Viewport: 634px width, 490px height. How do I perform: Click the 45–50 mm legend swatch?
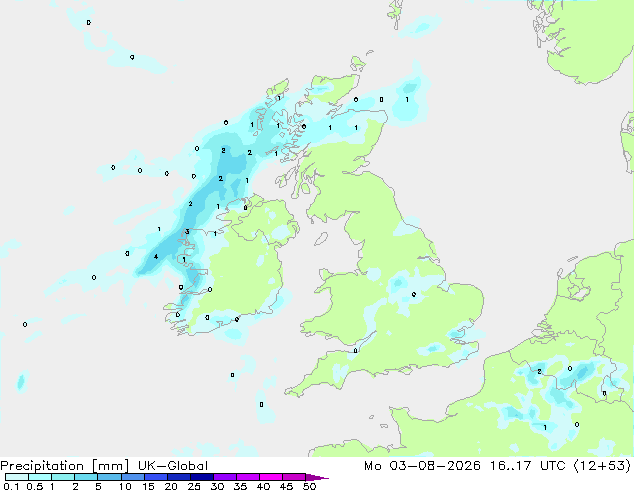294,477
